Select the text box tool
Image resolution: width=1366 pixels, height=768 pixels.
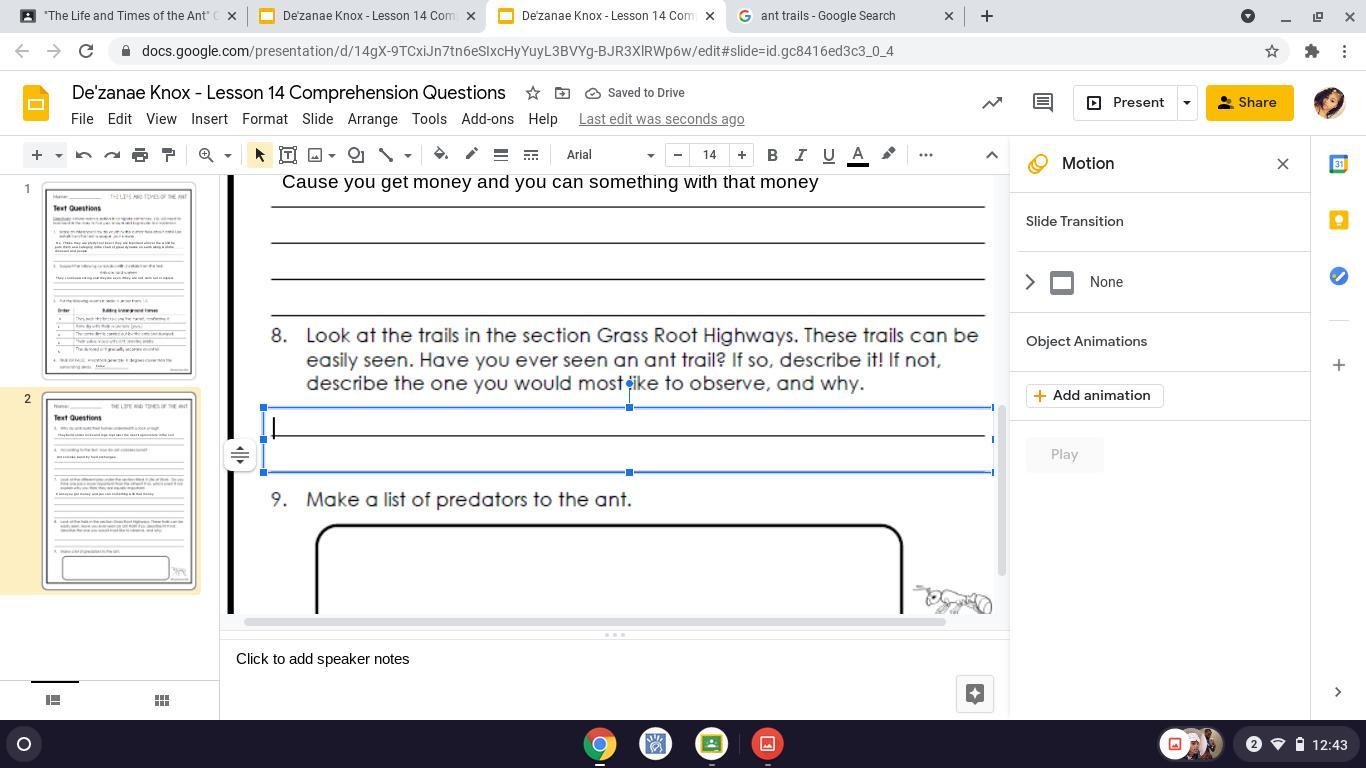click(x=287, y=155)
